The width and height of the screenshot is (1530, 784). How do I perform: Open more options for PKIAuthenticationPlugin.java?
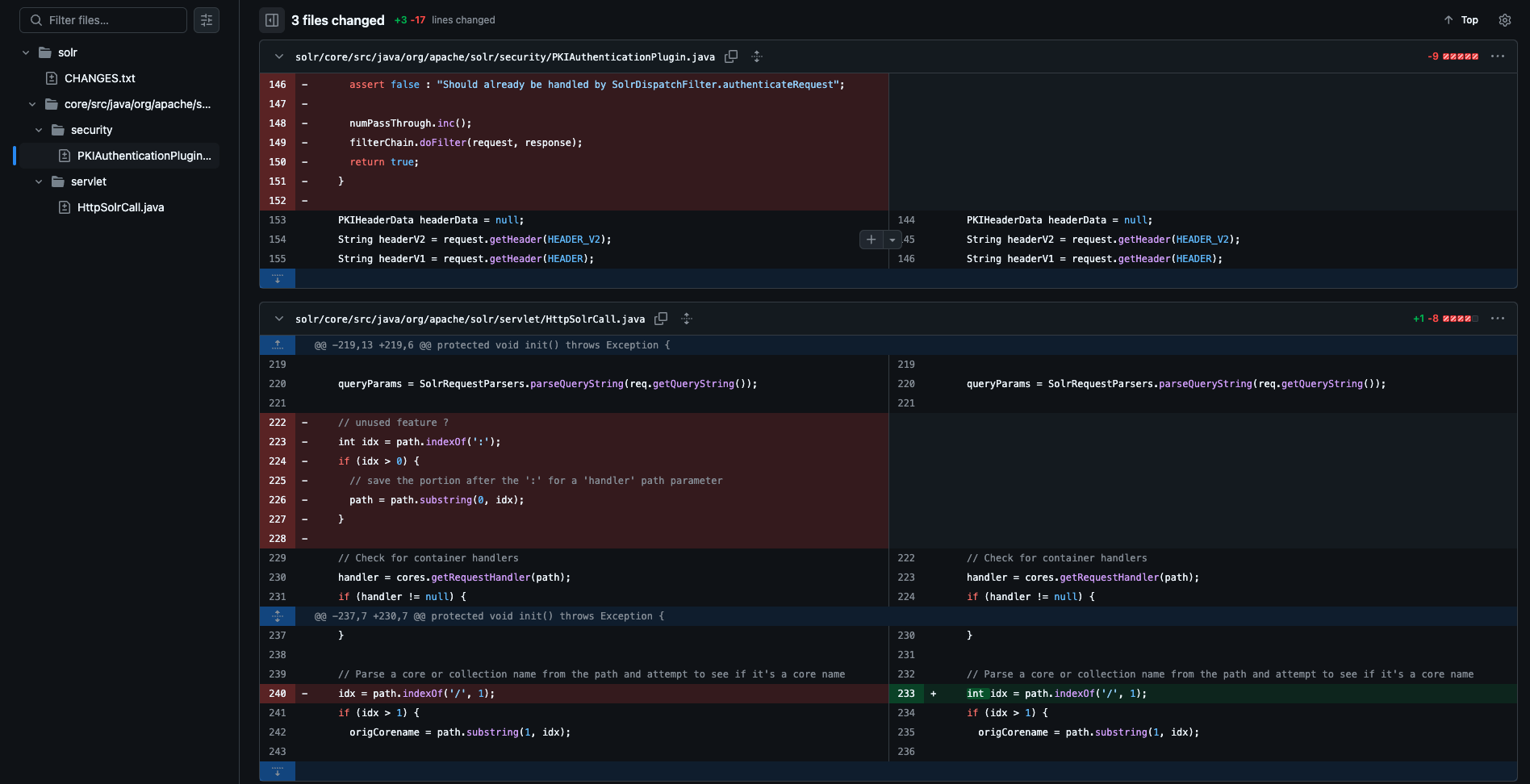click(1498, 56)
